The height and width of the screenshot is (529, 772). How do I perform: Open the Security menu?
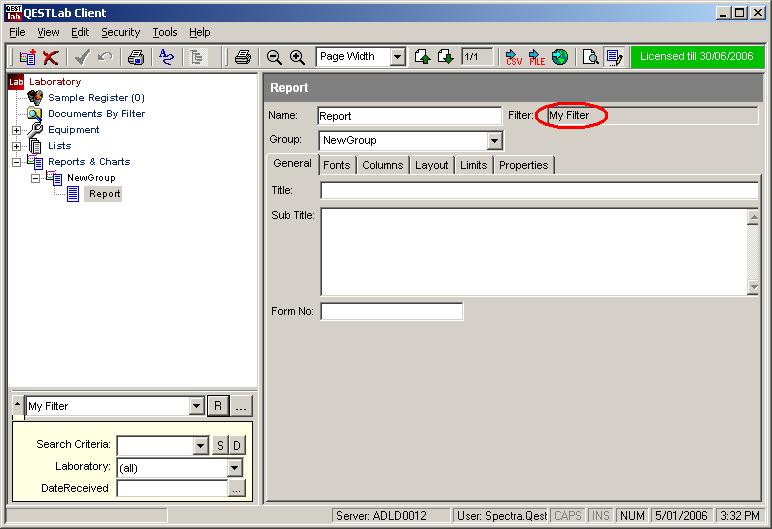click(x=120, y=32)
